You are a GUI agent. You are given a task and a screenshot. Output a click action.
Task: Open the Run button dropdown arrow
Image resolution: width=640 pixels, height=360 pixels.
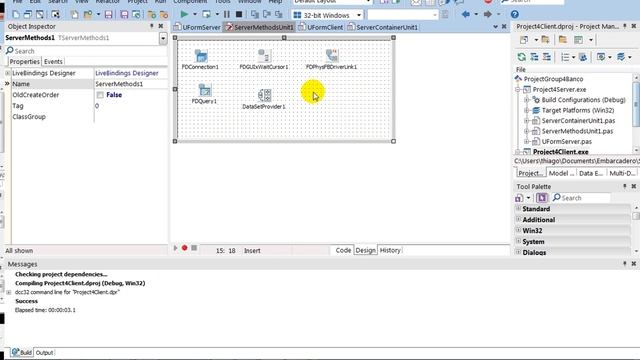[195, 15]
